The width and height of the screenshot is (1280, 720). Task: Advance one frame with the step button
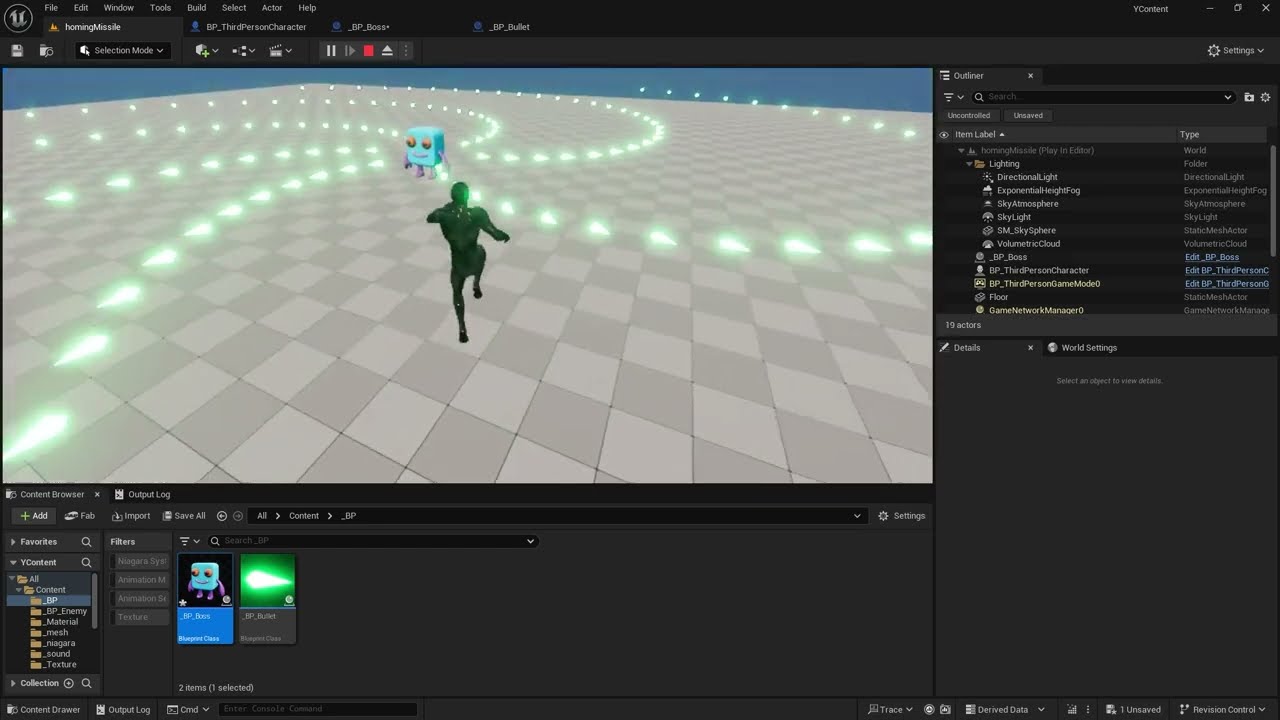click(350, 51)
